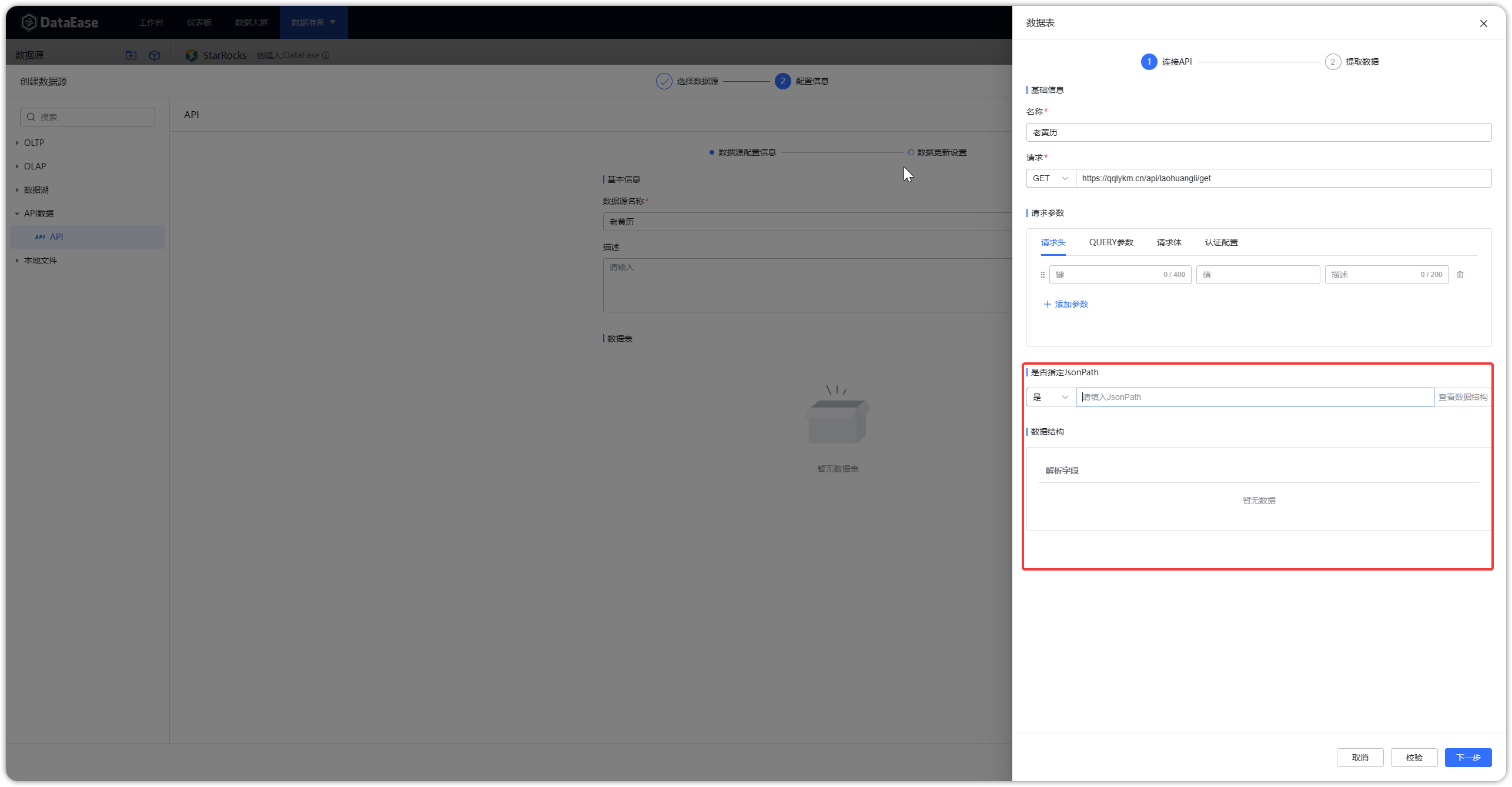Select the OLAP tree item
1512x787 pixels.
(35, 166)
